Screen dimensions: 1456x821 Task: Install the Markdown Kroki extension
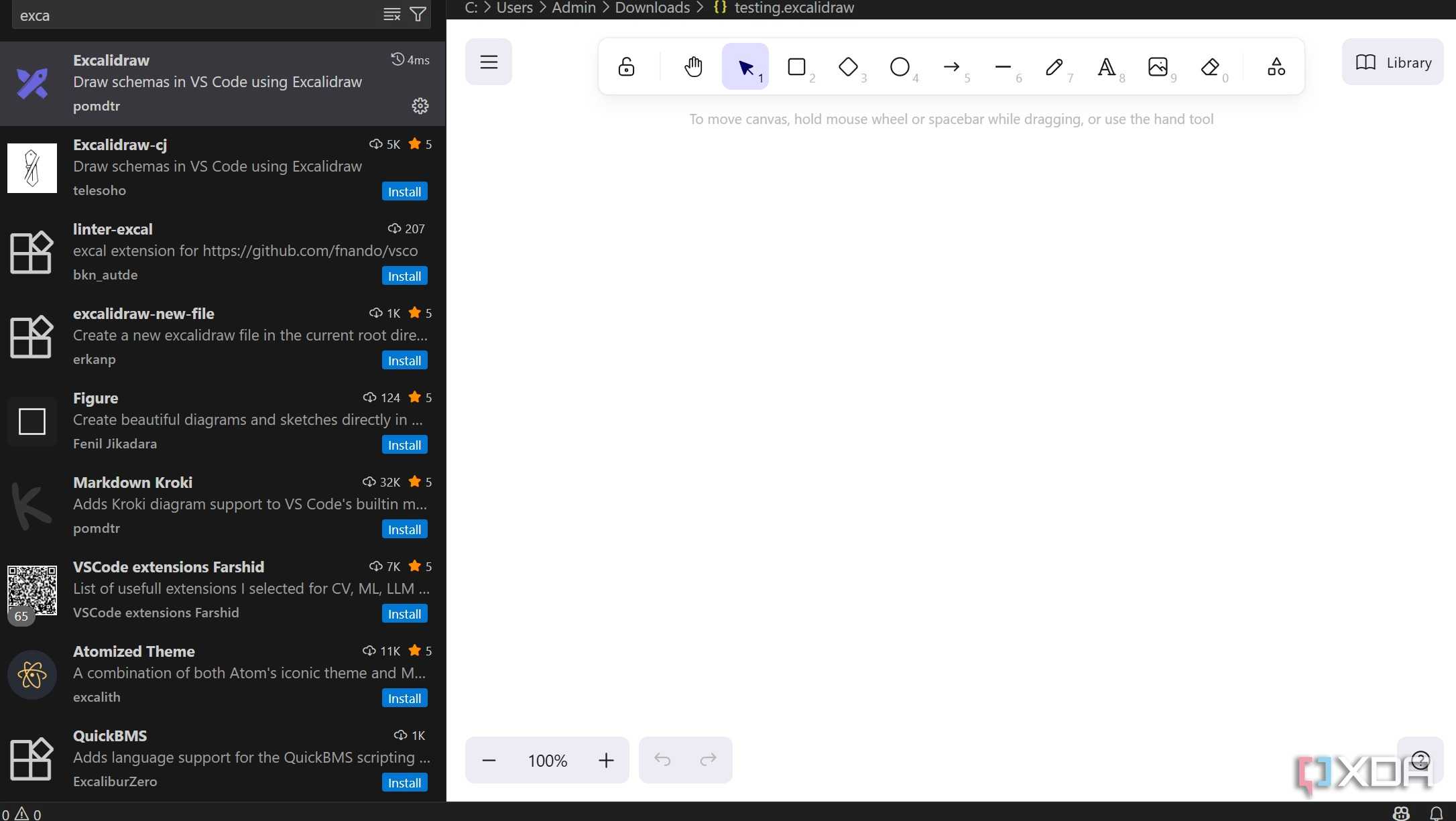tap(405, 529)
